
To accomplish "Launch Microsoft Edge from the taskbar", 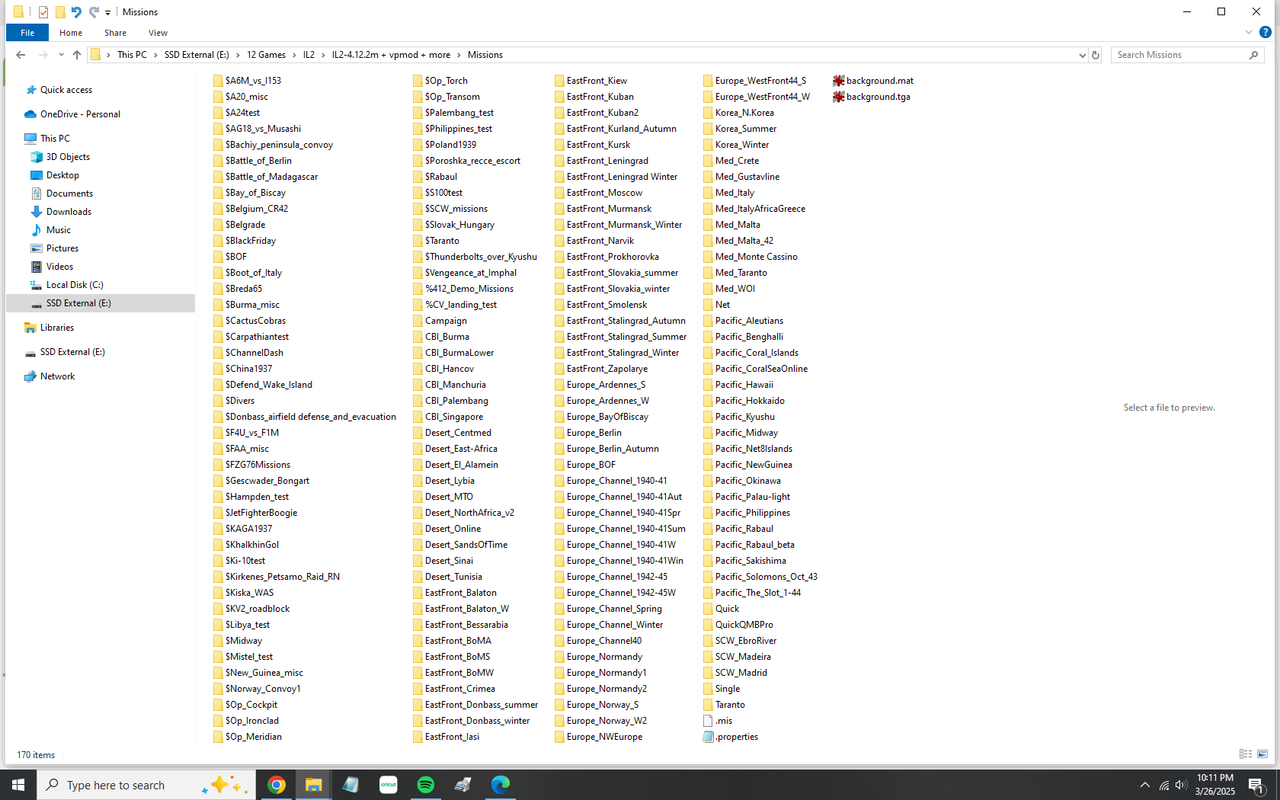I will [x=499, y=785].
